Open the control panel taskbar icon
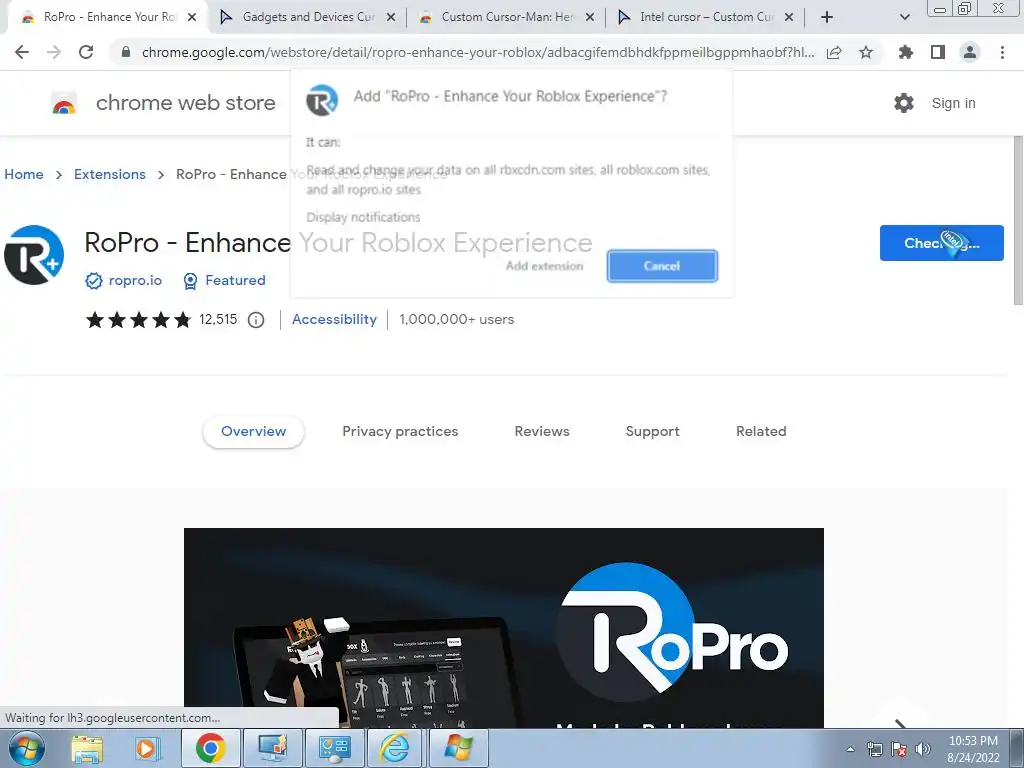This screenshot has width=1024, height=768. point(334,748)
